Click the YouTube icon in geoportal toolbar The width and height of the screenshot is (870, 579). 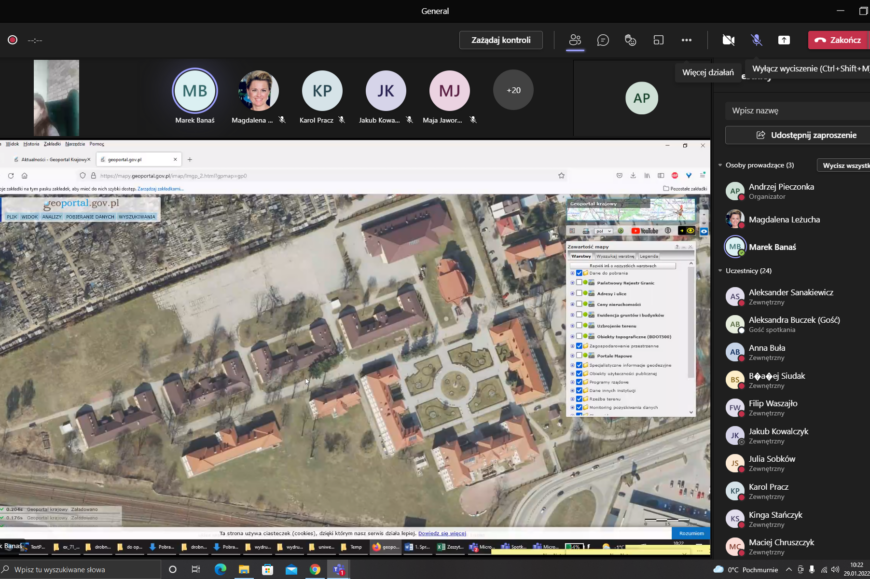tap(645, 231)
